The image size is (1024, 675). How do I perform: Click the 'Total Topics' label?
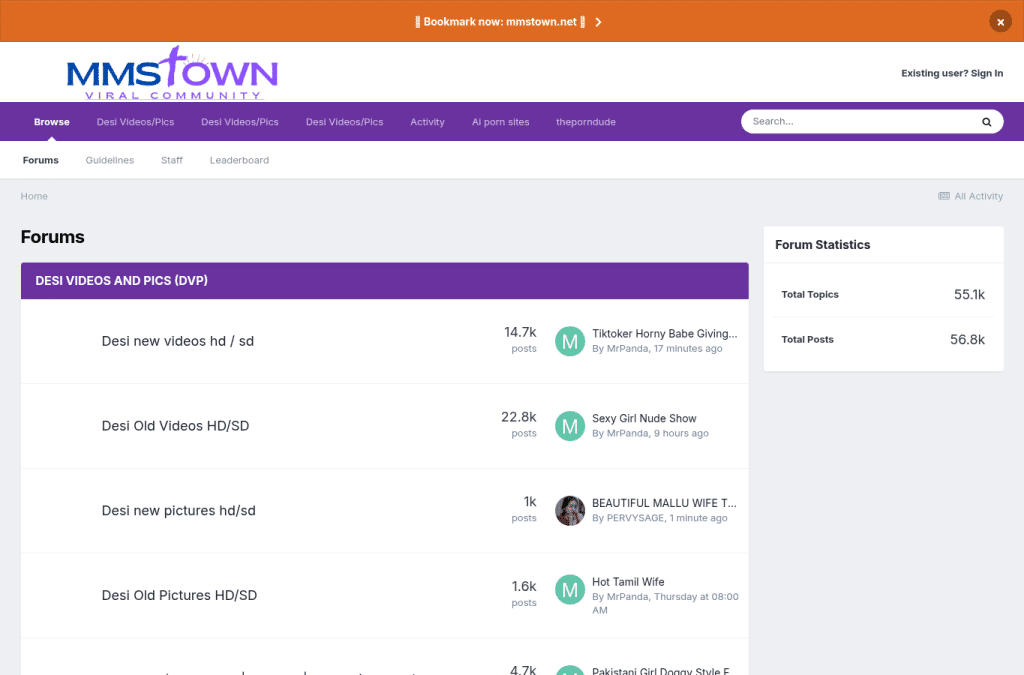point(810,294)
